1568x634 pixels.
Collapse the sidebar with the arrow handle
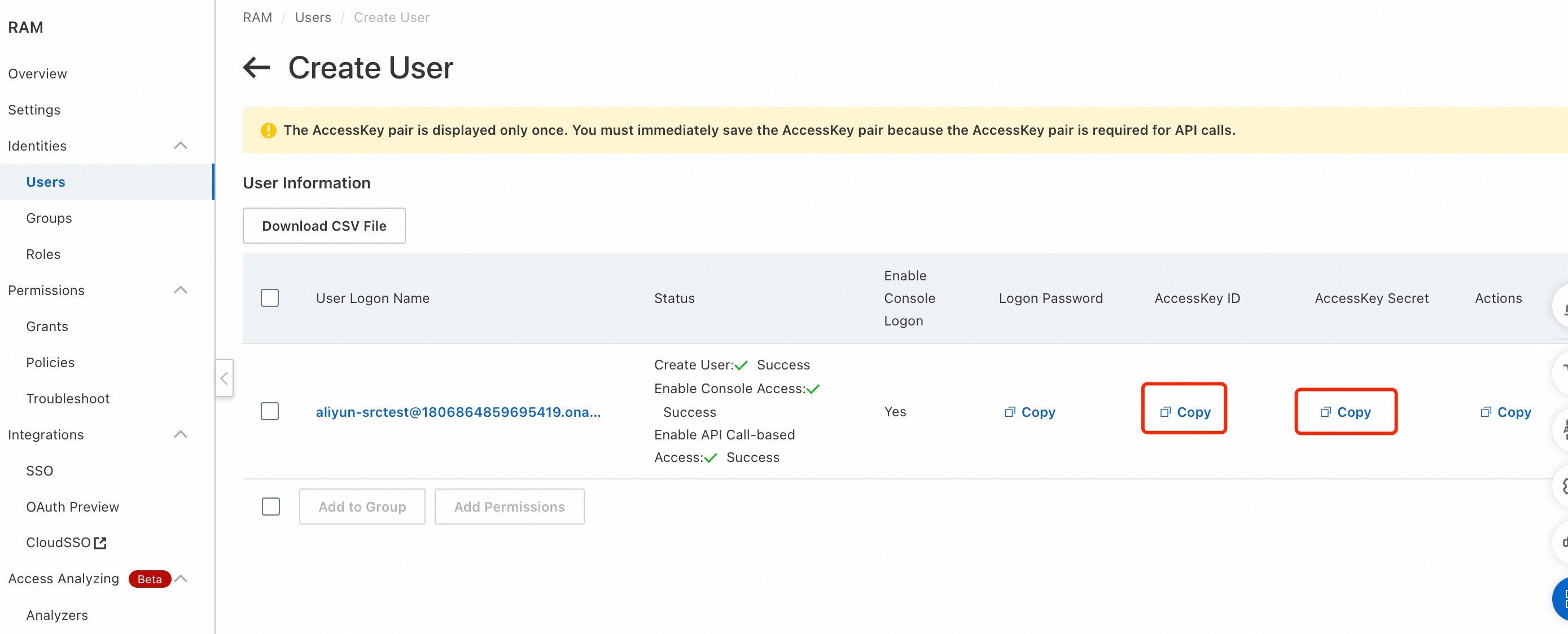pyautogui.click(x=224, y=378)
